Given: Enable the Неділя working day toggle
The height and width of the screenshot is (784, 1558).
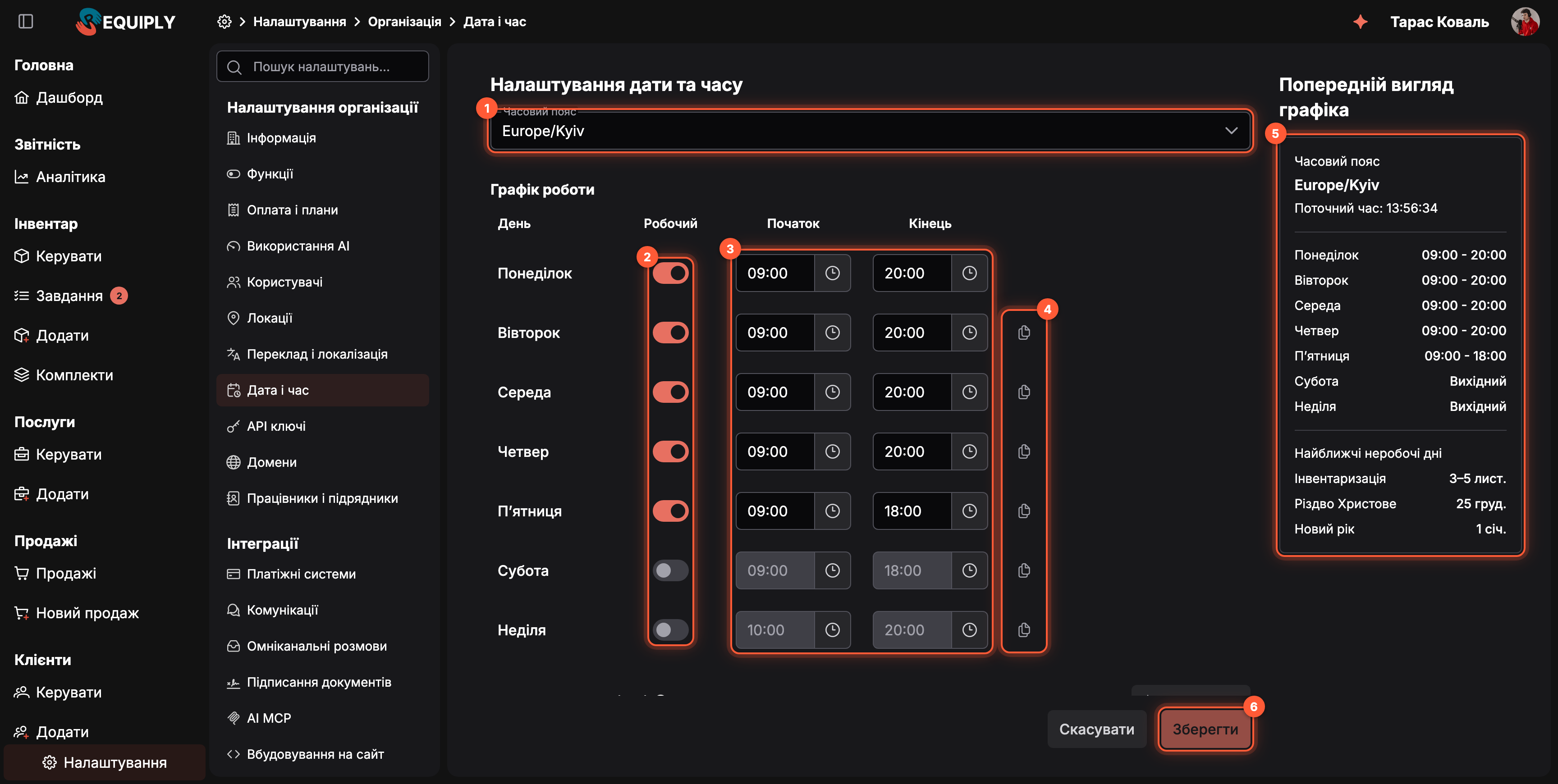Looking at the screenshot, I should [670, 630].
